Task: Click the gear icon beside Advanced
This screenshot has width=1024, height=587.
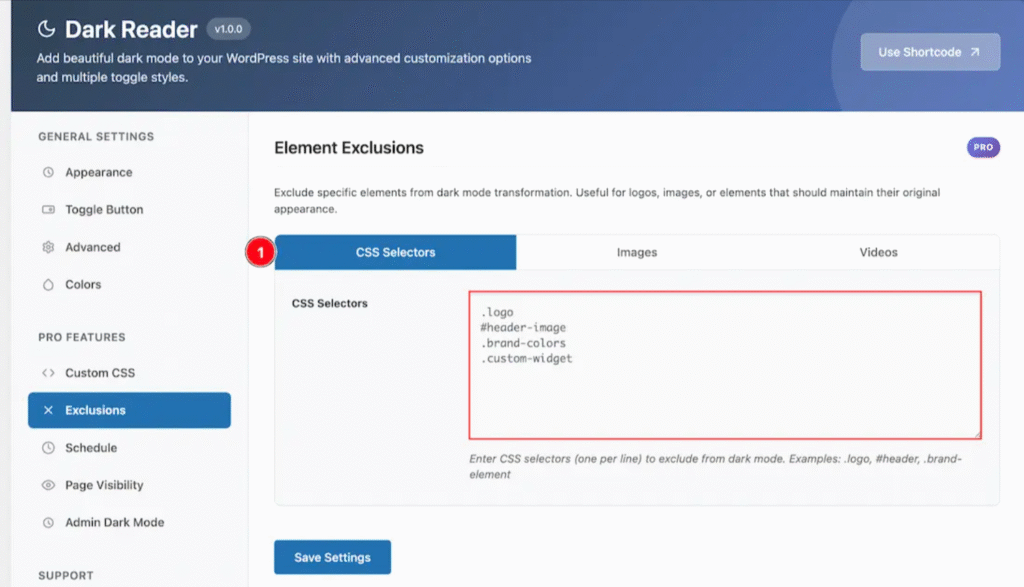Action: 48,247
